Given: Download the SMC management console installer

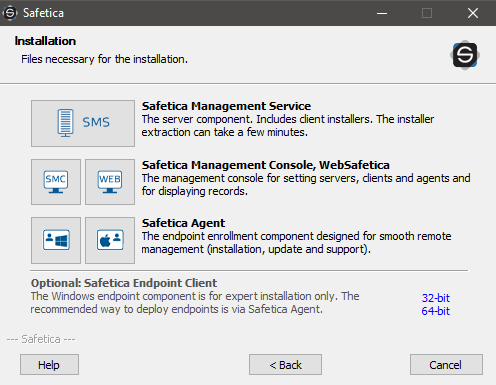Looking at the screenshot, I should tap(56, 182).
